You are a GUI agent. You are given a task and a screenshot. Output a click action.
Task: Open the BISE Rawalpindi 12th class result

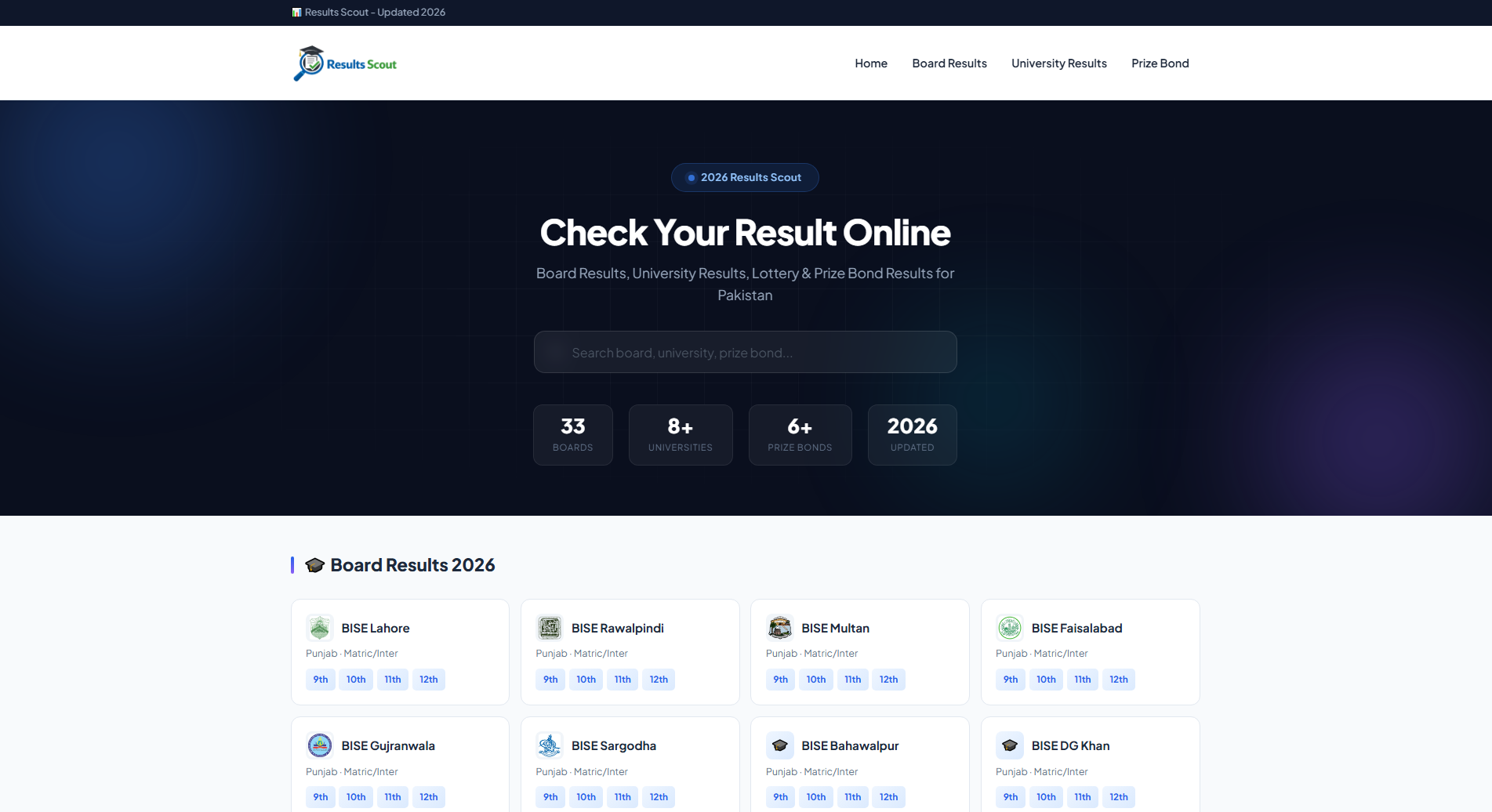click(x=659, y=680)
